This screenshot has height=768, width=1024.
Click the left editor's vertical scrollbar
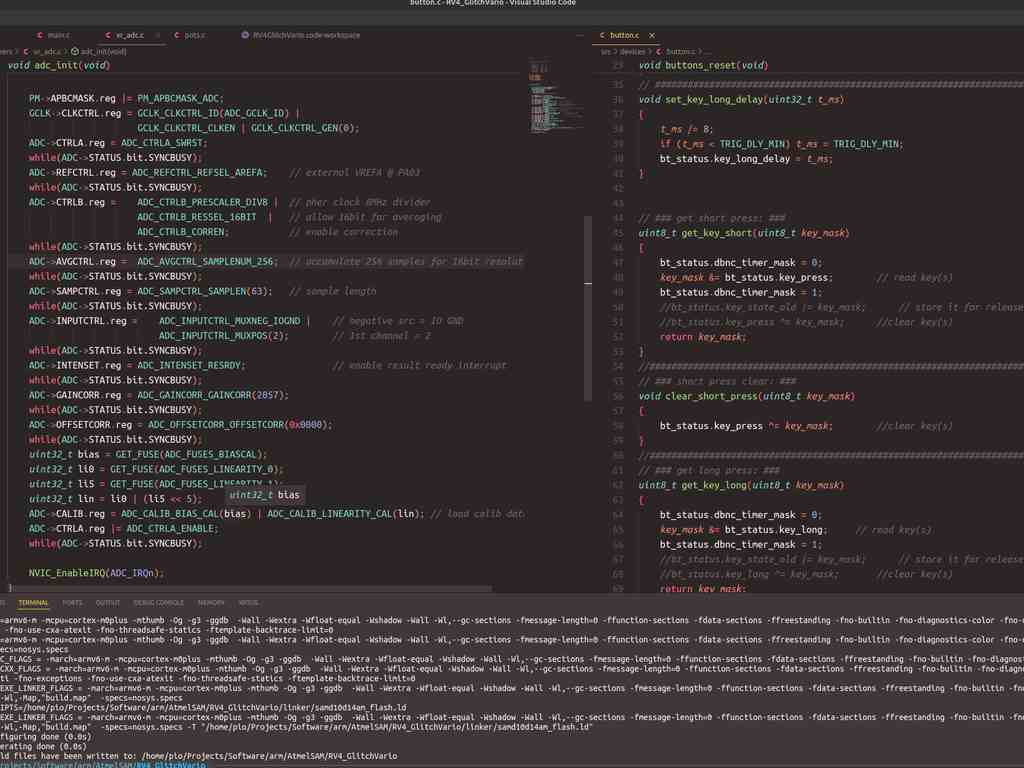pyautogui.click(x=588, y=308)
